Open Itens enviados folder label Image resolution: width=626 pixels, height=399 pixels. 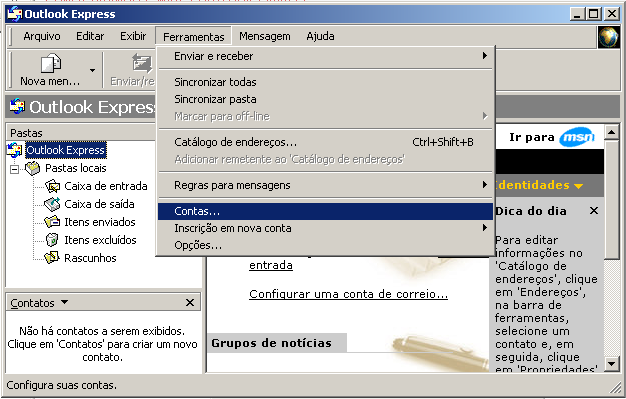100,222
